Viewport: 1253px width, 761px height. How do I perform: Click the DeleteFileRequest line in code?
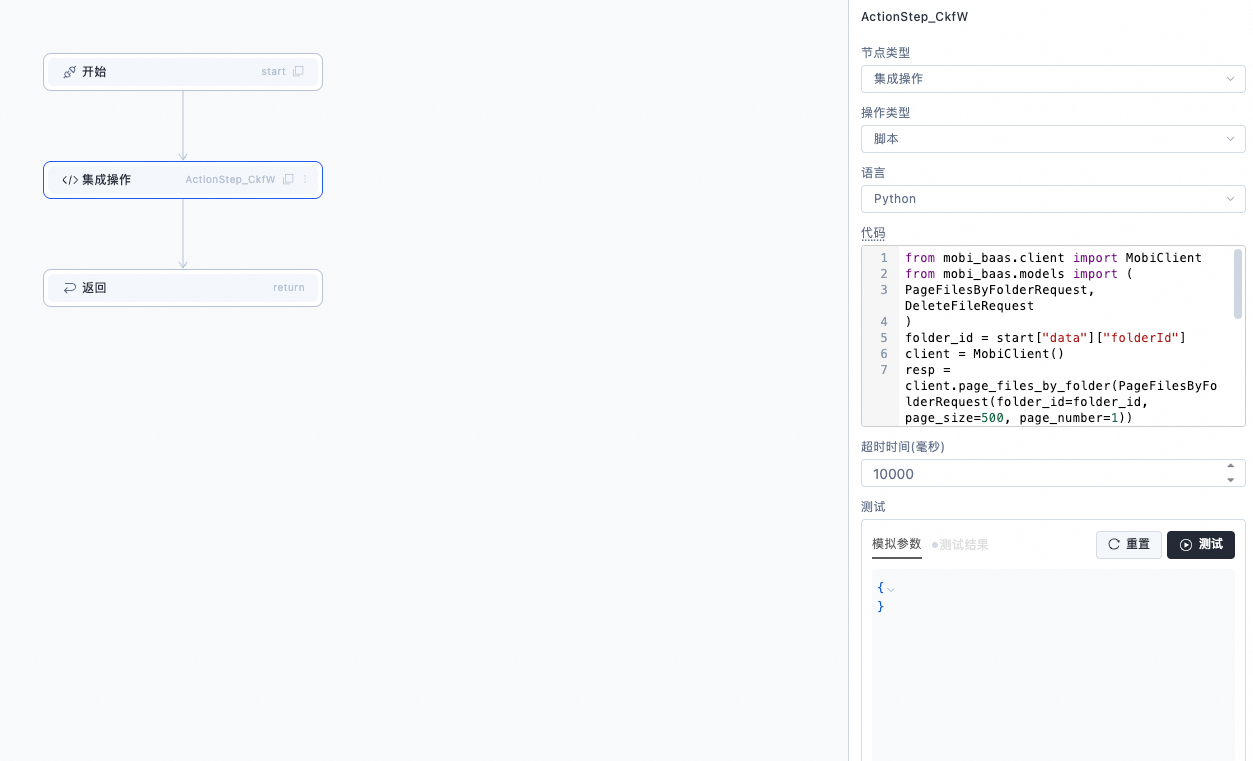point(969,306)
